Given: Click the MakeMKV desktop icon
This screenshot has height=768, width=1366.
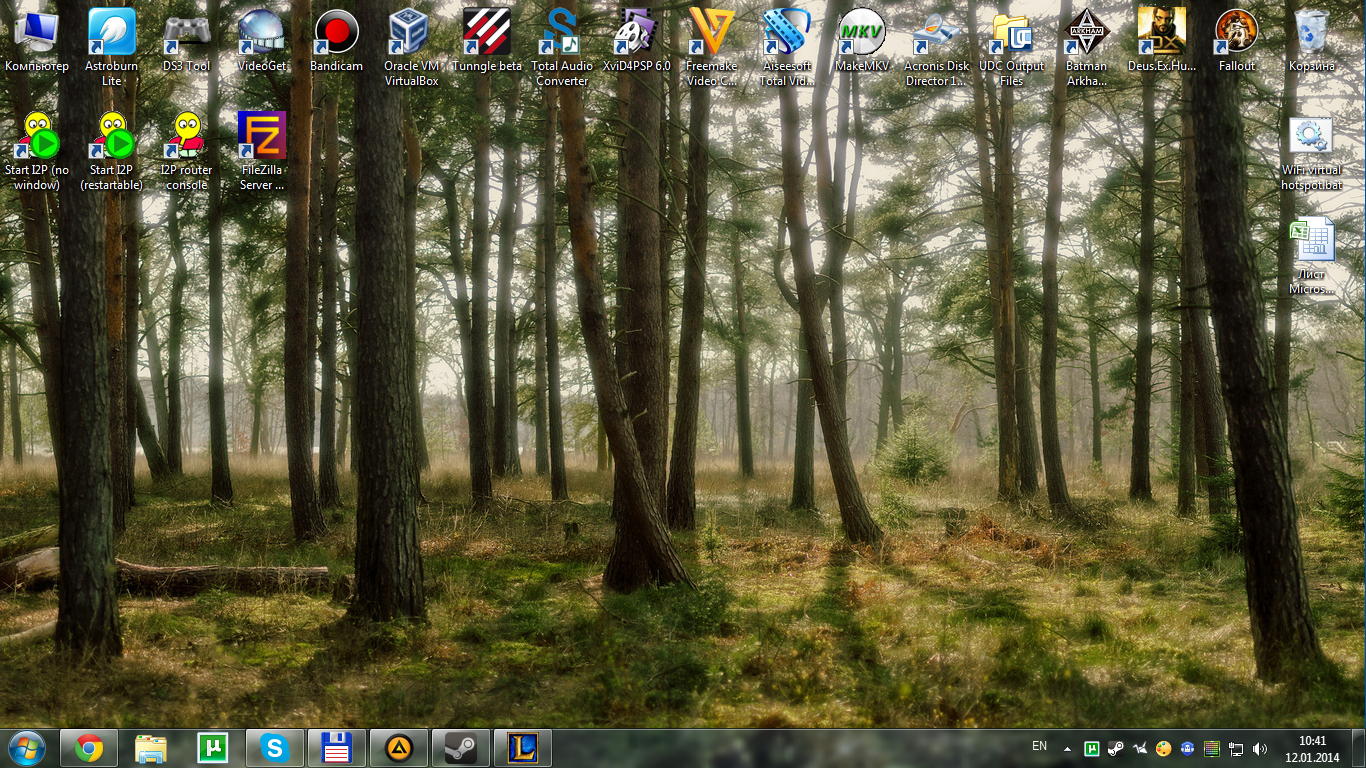Looking at the screenshot, I should pyautogui.click(x=861, y=33).
